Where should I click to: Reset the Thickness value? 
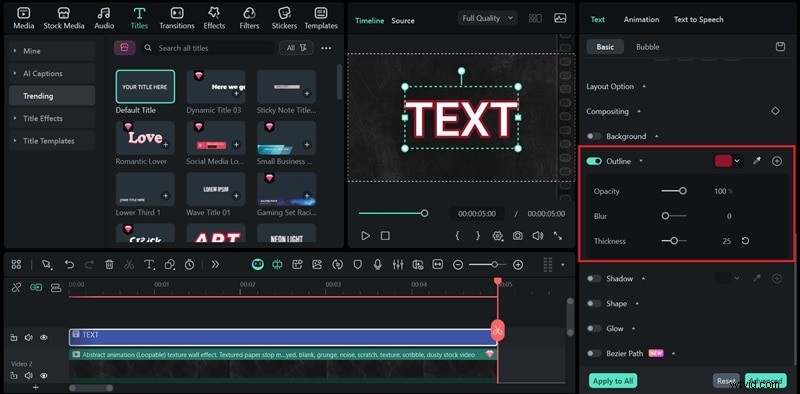pos(745,241)
